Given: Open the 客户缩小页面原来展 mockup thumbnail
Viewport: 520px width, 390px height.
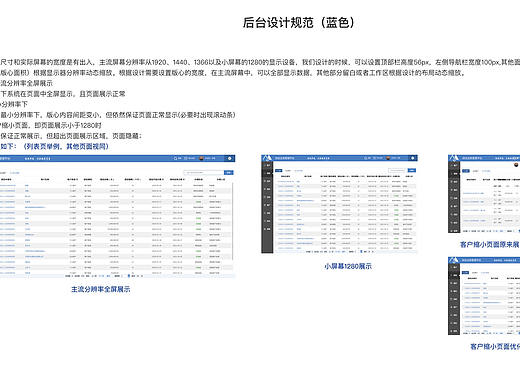Looking at the screenshot, I should click(x=484, y=194).
